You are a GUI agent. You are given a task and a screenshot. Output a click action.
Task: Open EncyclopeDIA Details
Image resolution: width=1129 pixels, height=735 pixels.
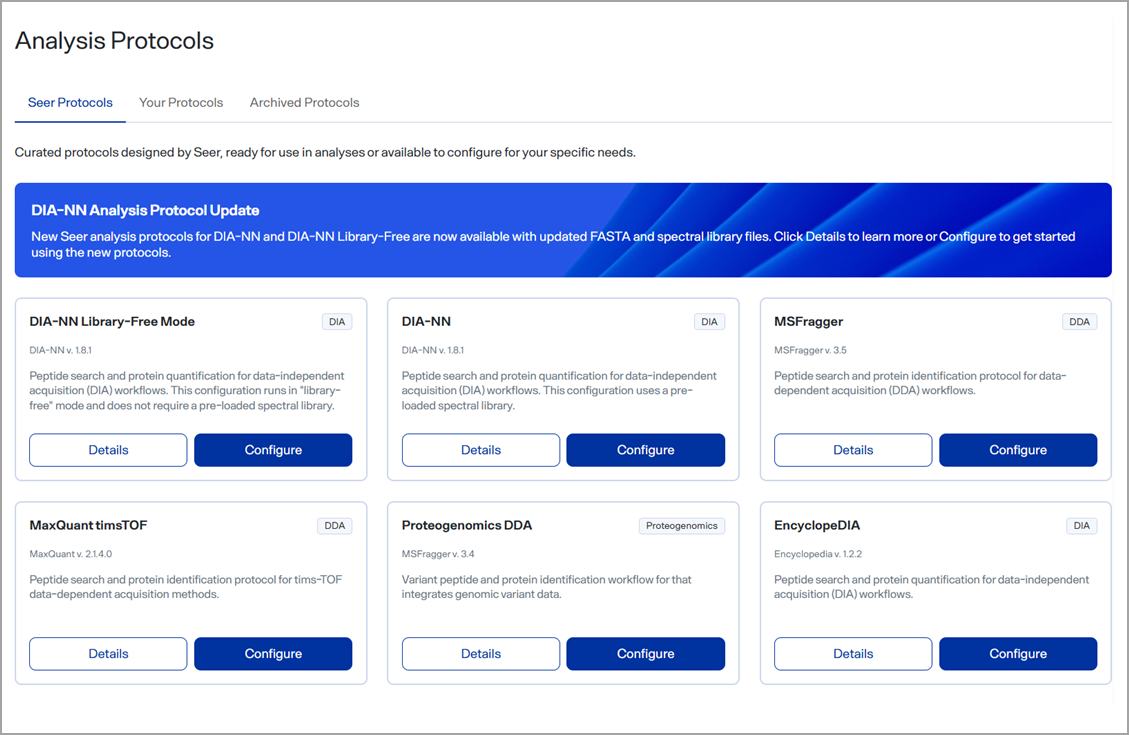[853, 654]
